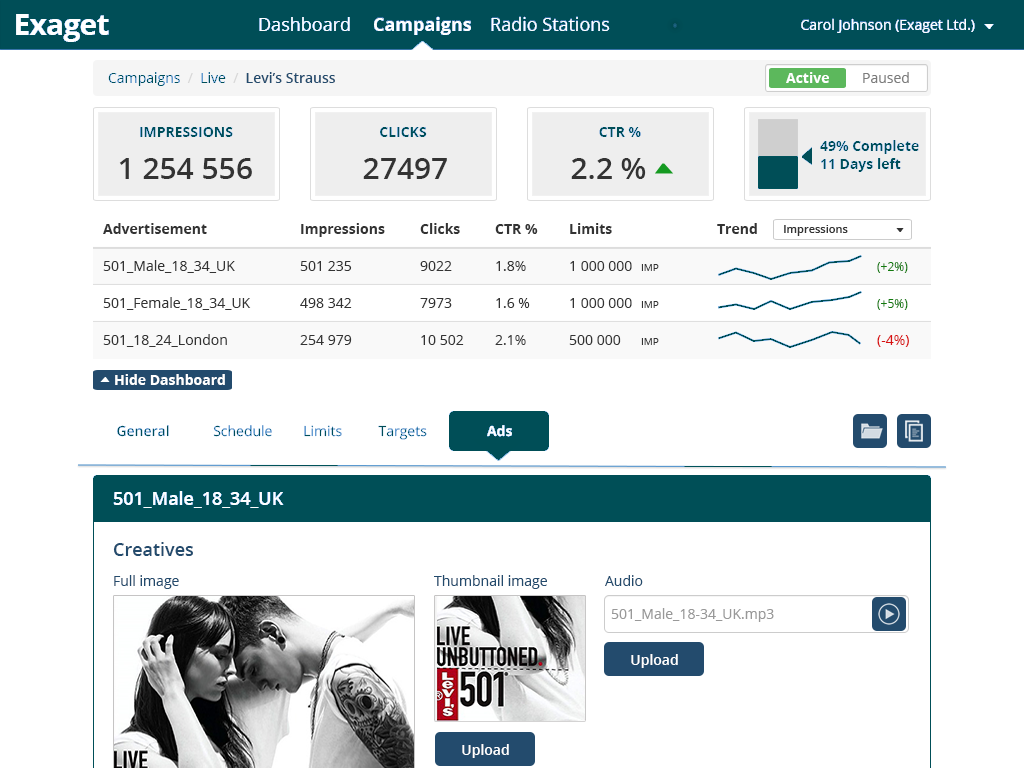Go to Radio Stations page
The image size is (1024, 768).
[549, 25]
